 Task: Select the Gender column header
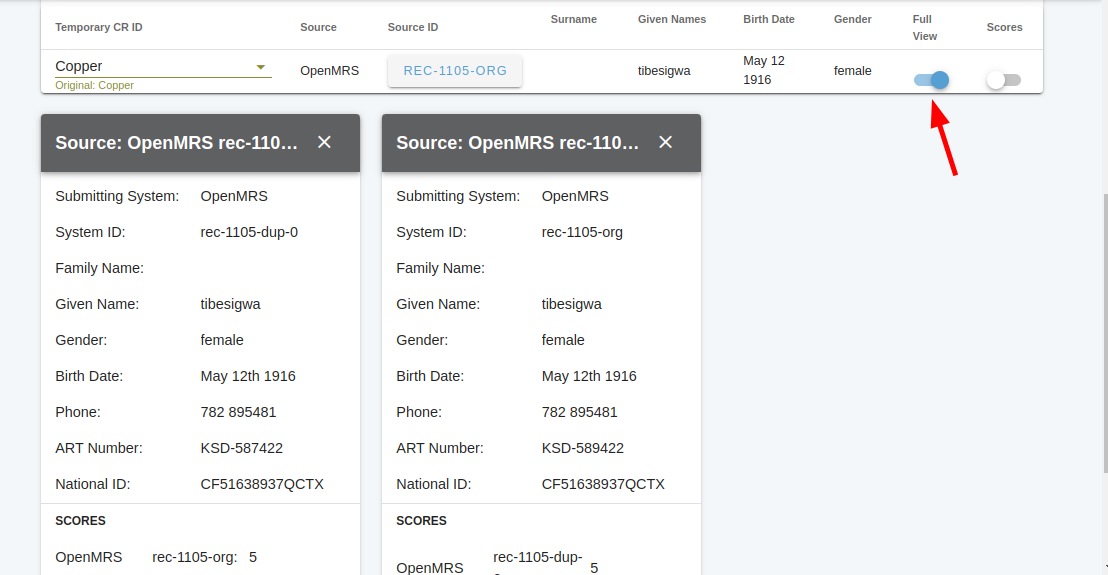pos(852,19)
